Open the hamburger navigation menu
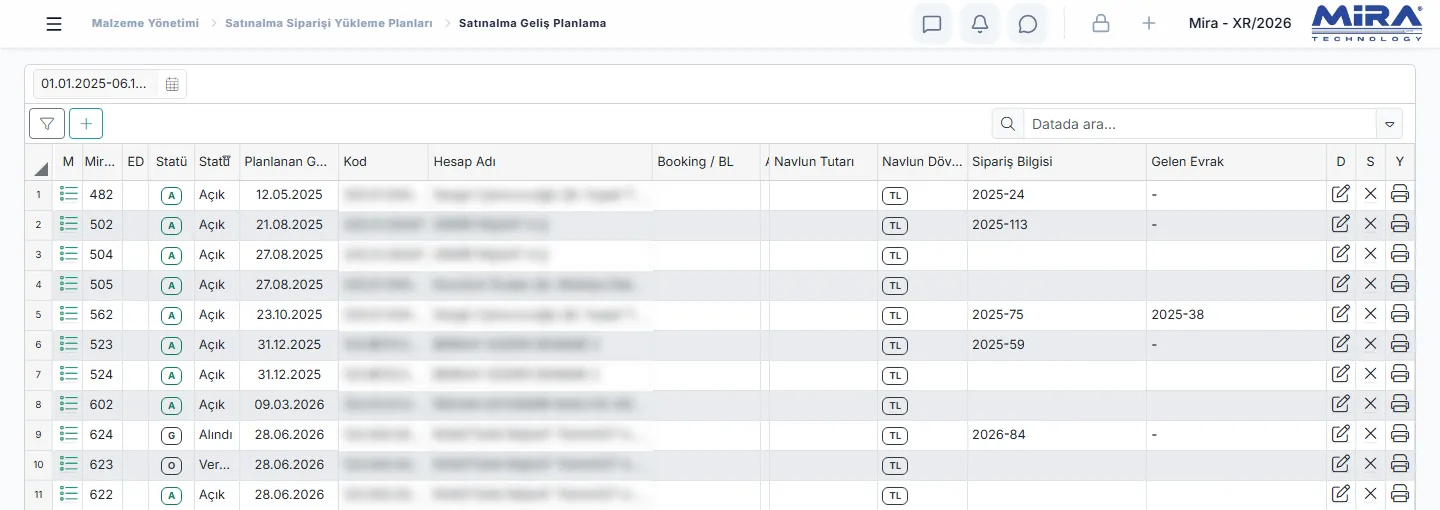 click(x=54, y=24)
